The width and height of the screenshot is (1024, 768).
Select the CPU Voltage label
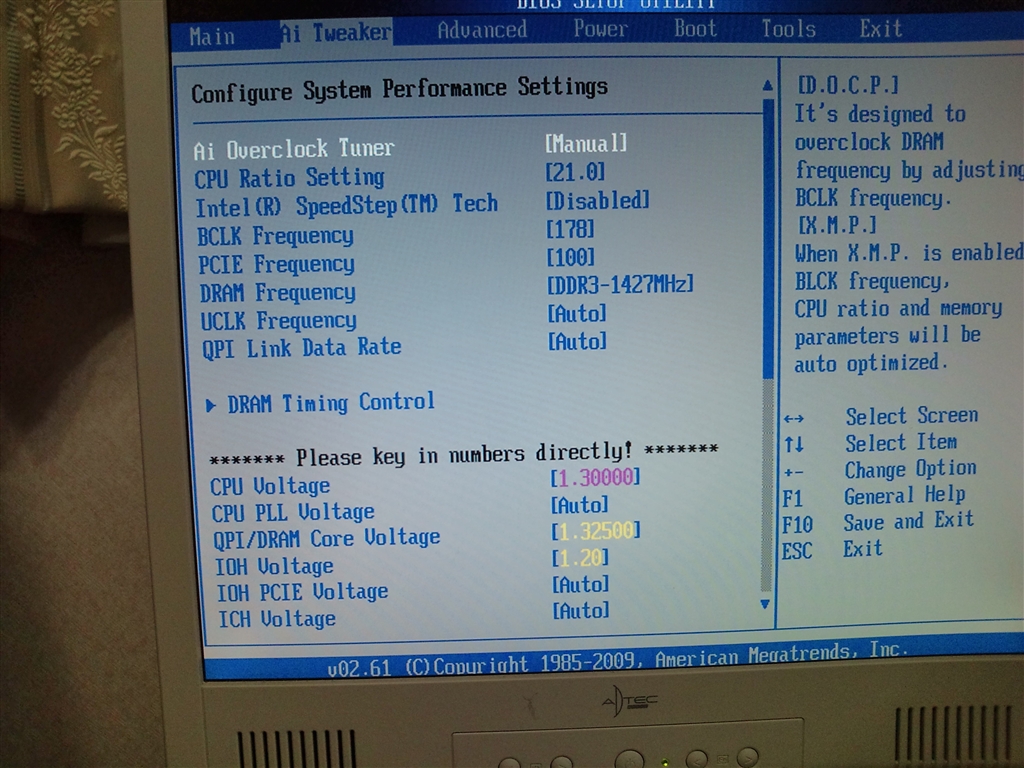(270, 487)
